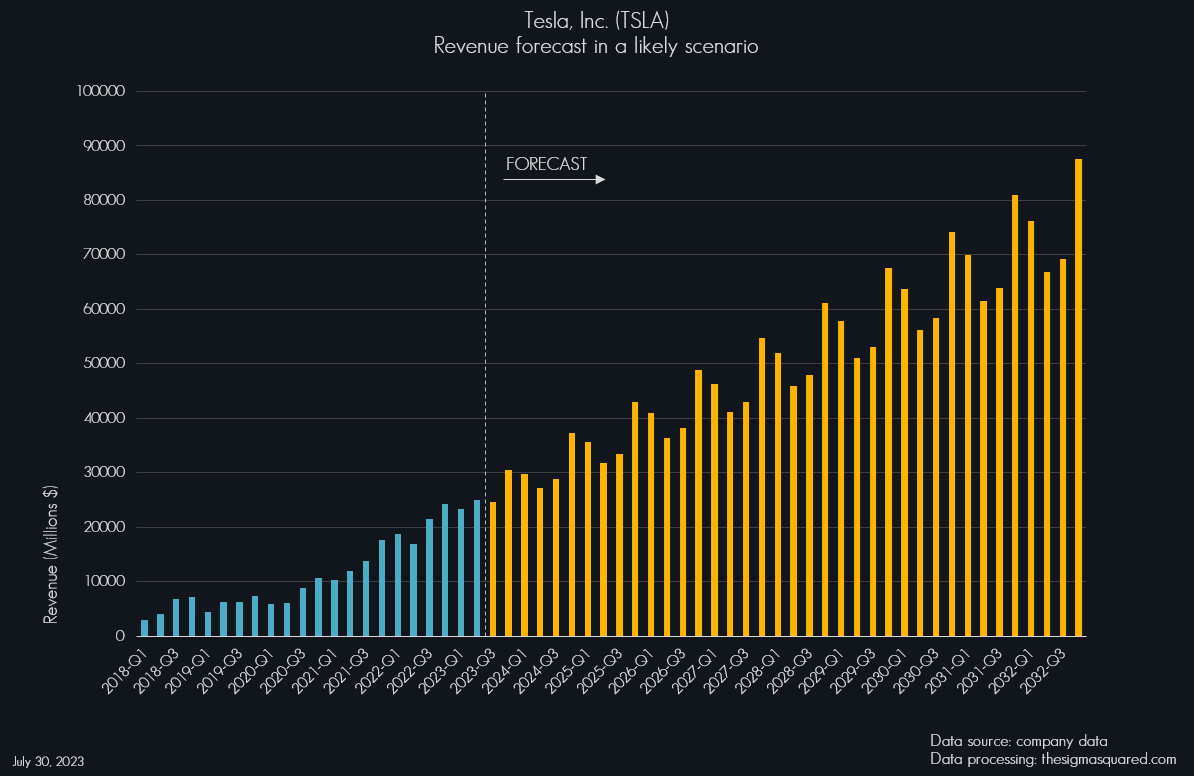
Task: Click the 2028-Q1 x-axis label
Action: coord(758,669)
